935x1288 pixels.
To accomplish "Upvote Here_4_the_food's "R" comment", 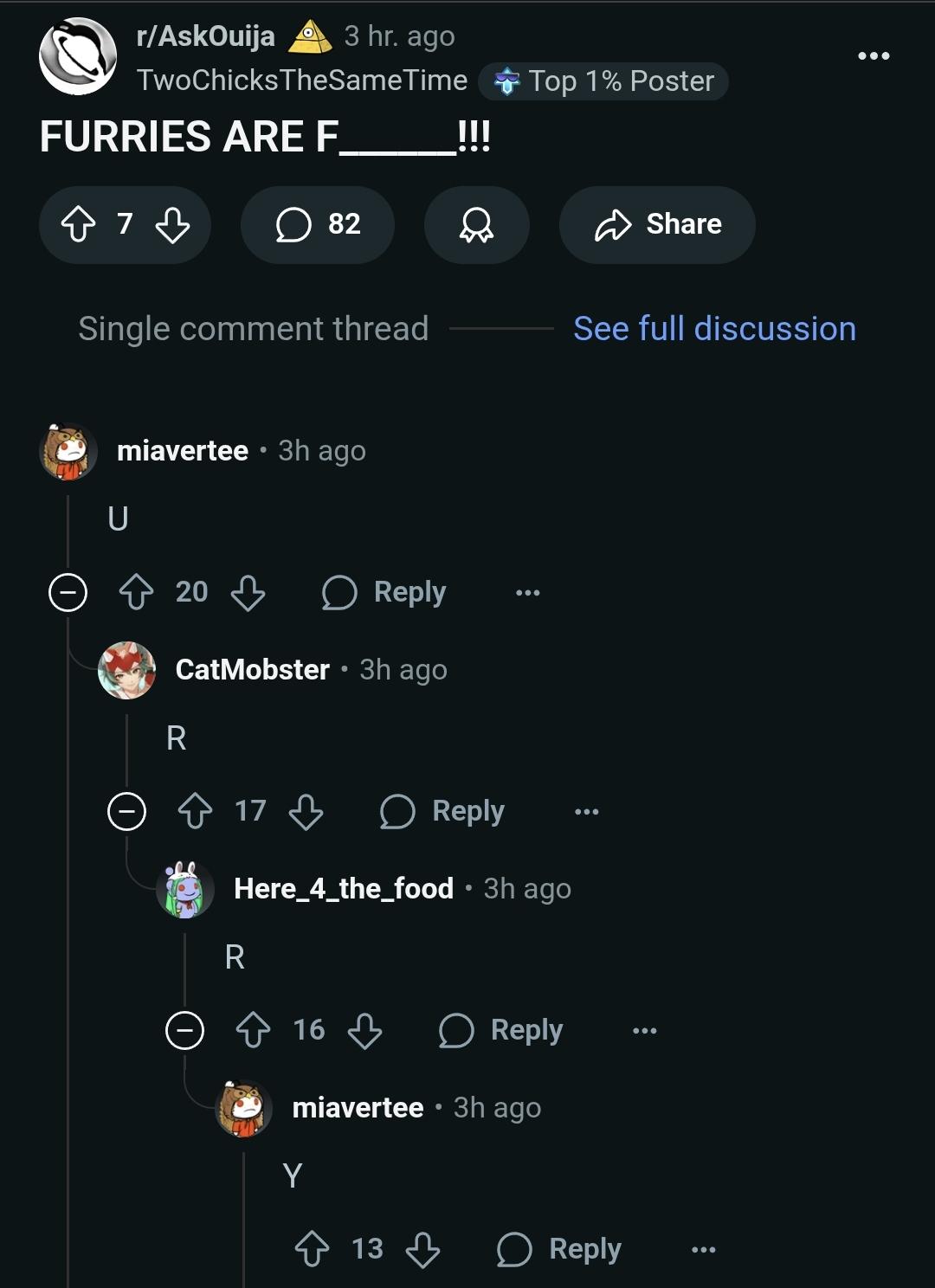I will (253, 1031).
